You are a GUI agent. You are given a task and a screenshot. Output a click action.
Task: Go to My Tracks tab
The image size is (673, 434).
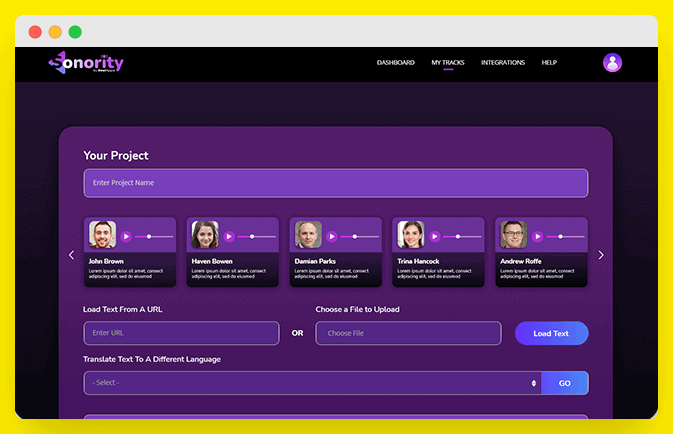[x=448, y=63]
